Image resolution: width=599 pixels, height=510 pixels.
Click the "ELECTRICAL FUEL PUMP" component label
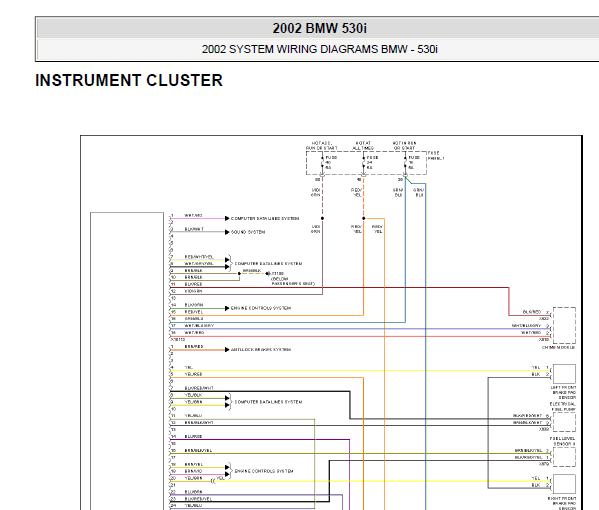coord(563,406)
